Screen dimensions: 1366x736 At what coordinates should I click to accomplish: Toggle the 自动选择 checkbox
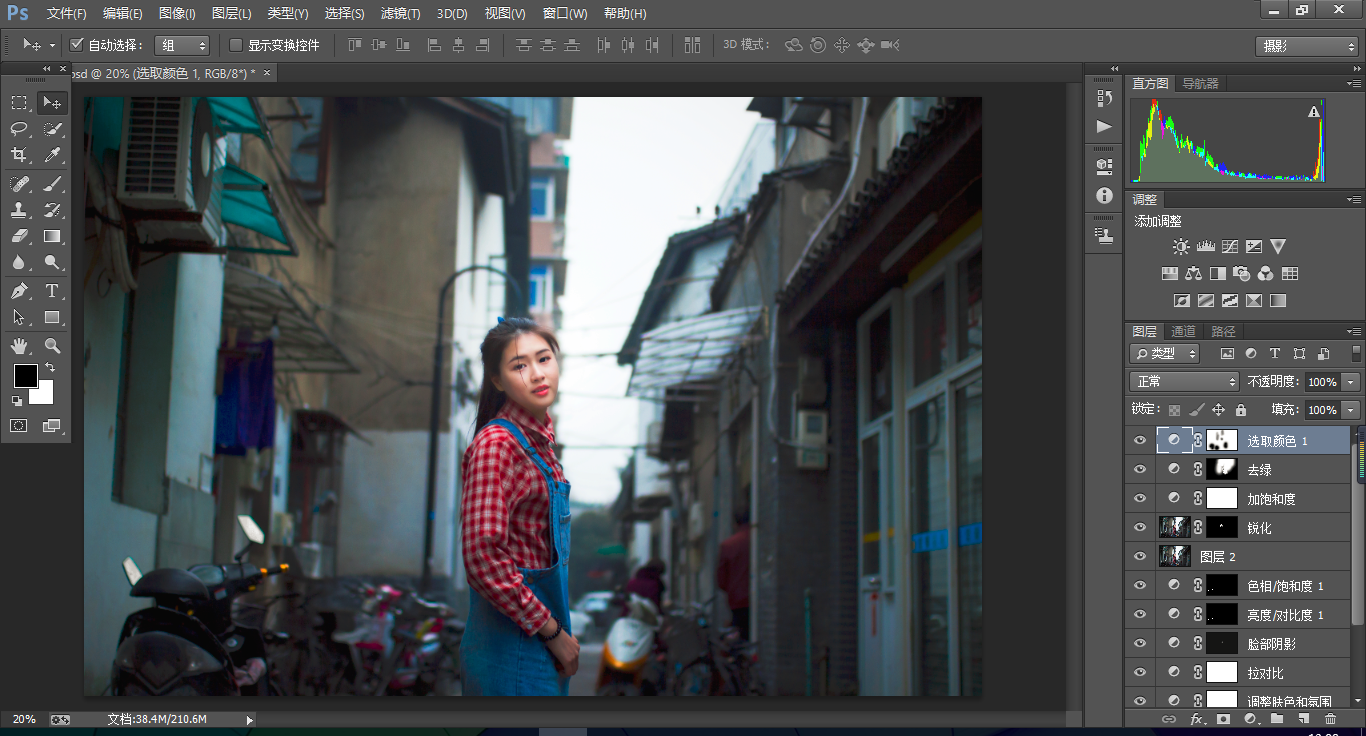tap(77, 45)
